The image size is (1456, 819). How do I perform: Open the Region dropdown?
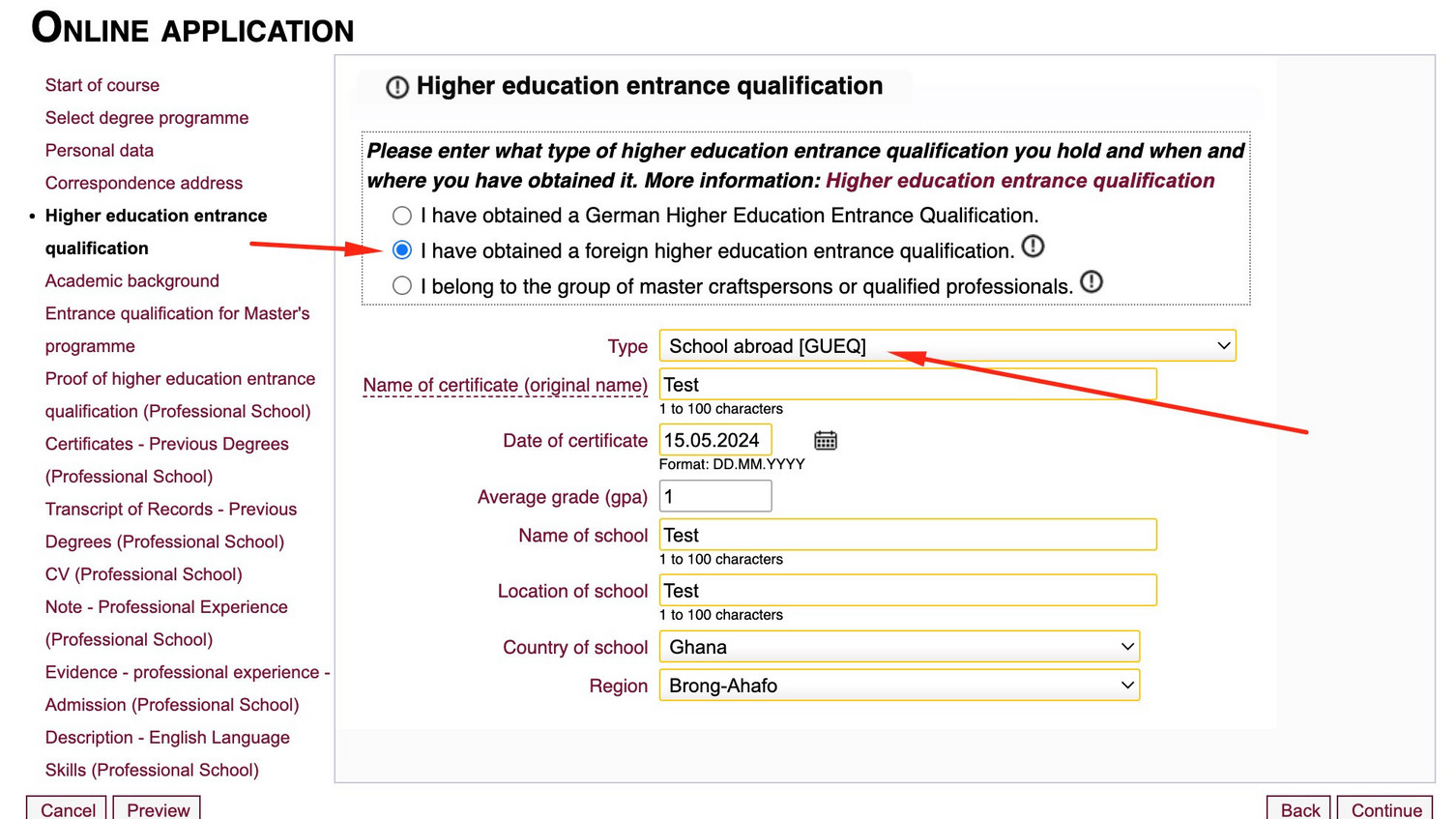tap(898, 686)
